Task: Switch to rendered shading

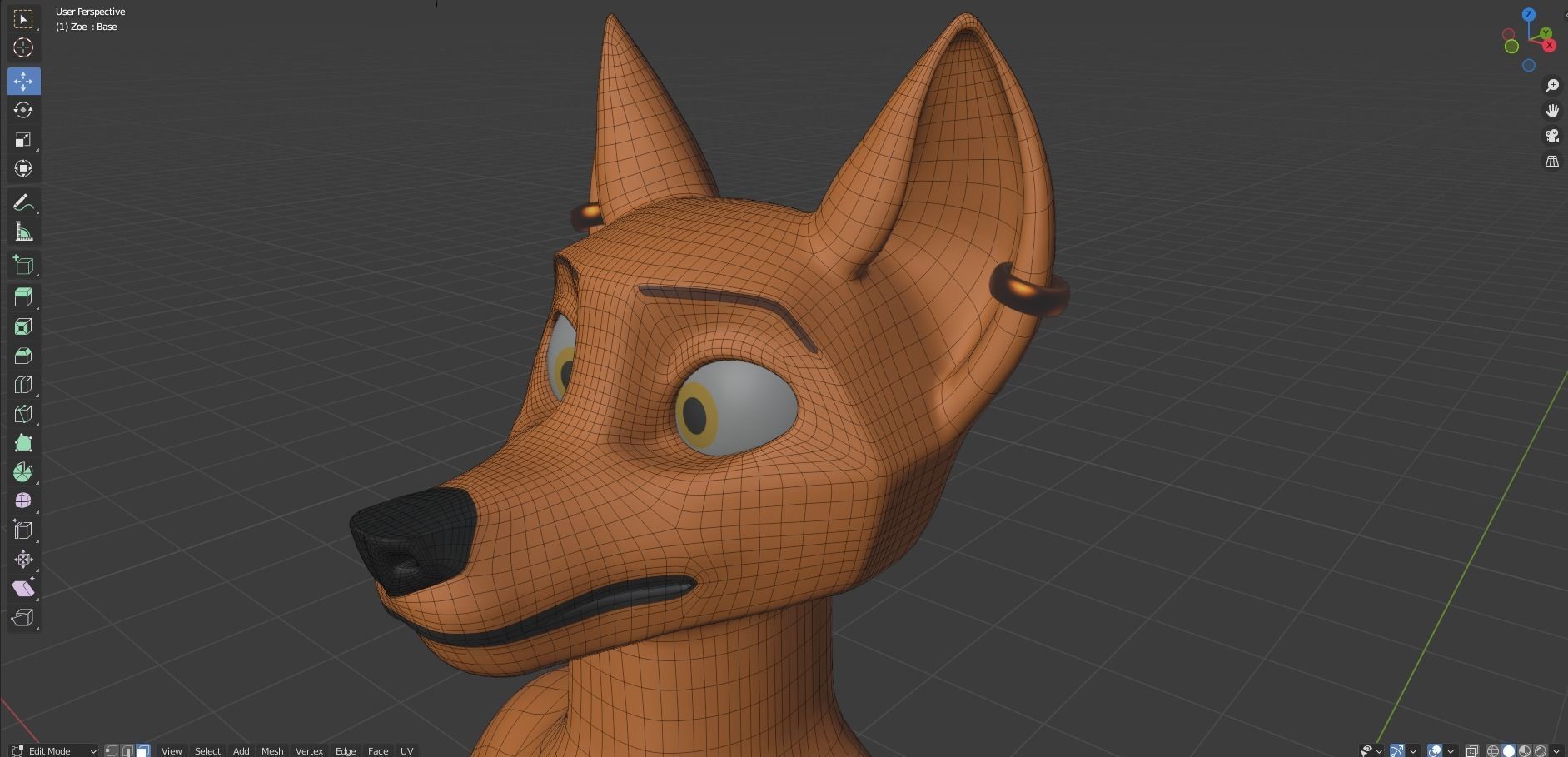Action: [1541, 750]
